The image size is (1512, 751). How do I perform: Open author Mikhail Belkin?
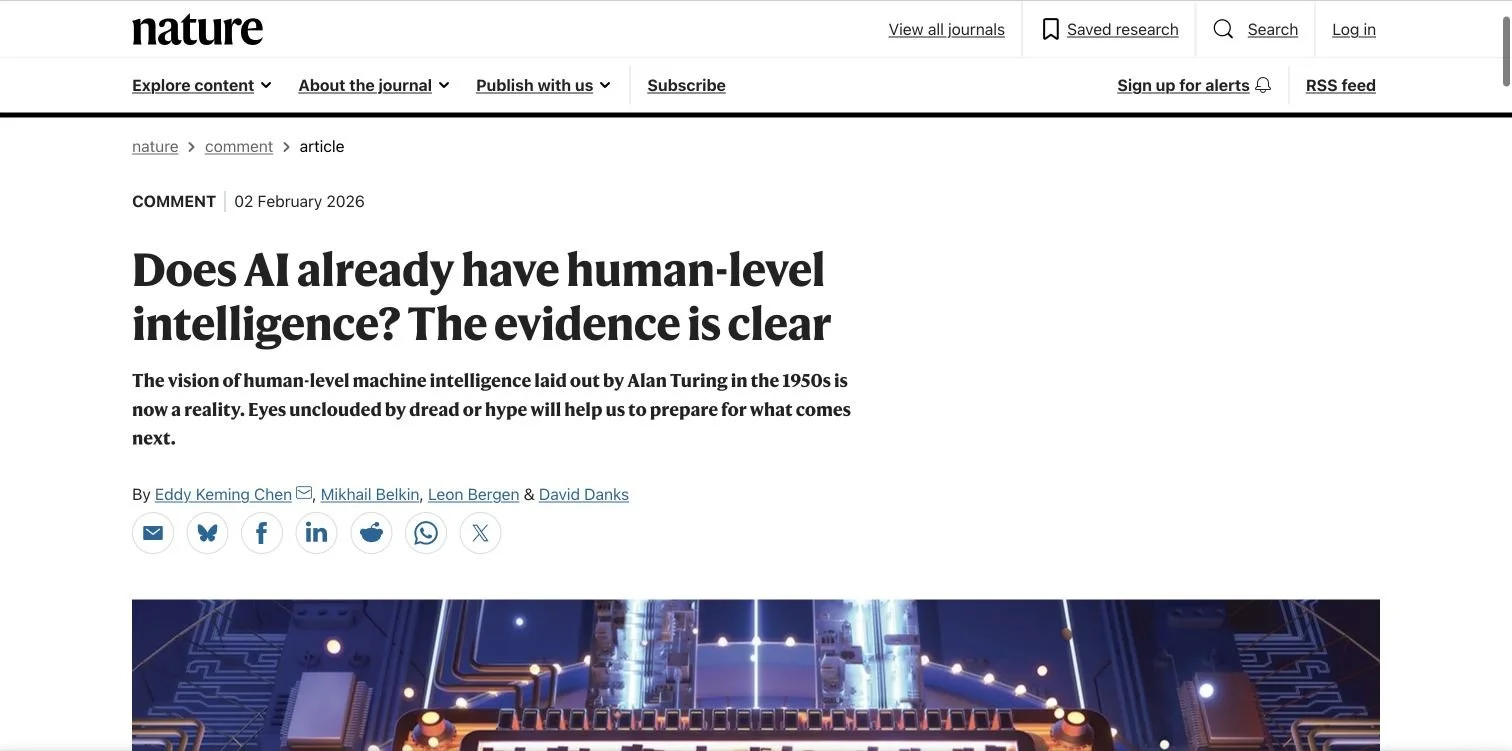pos(370,494)
